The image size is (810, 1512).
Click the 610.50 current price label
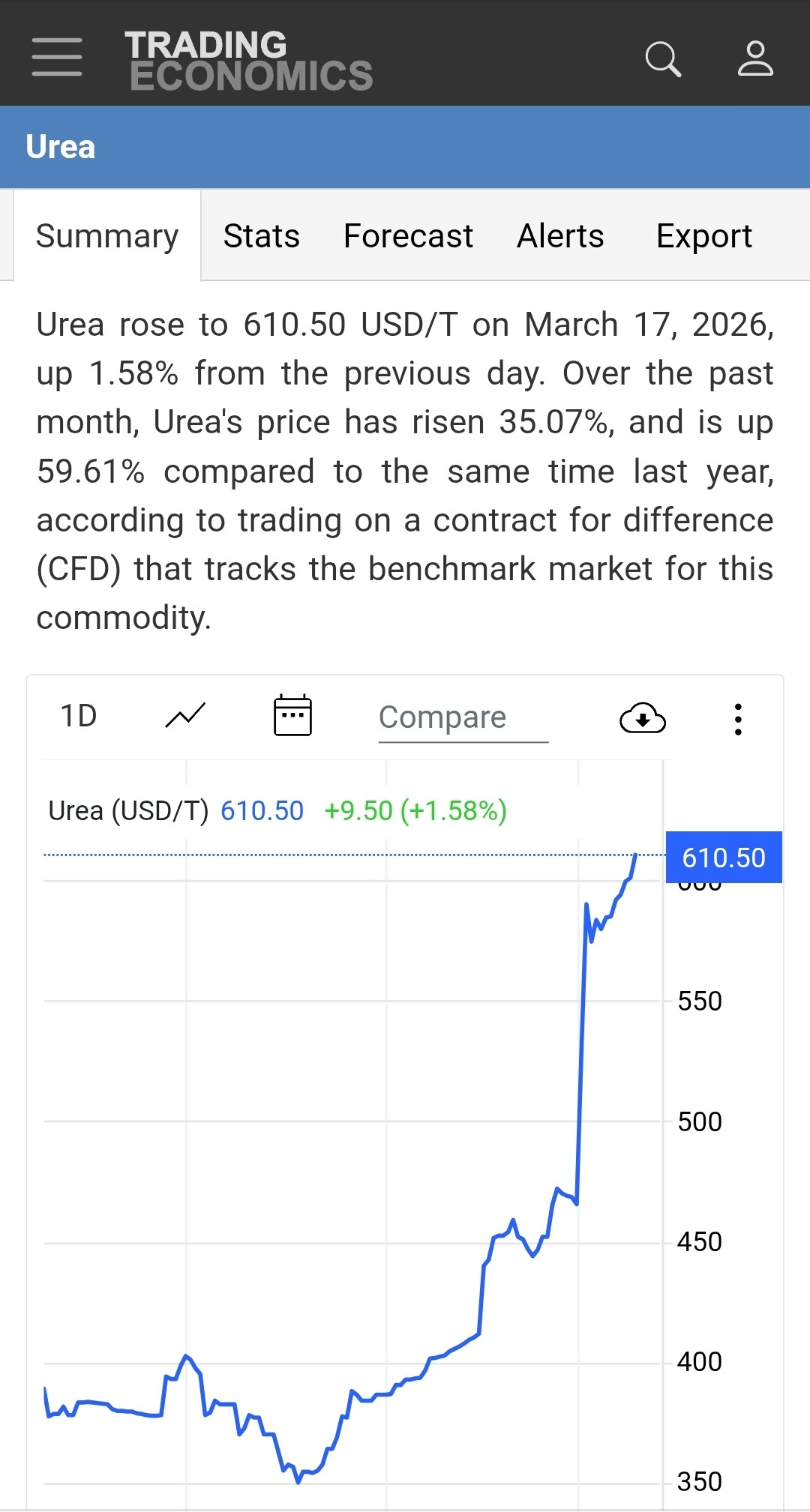723,858
